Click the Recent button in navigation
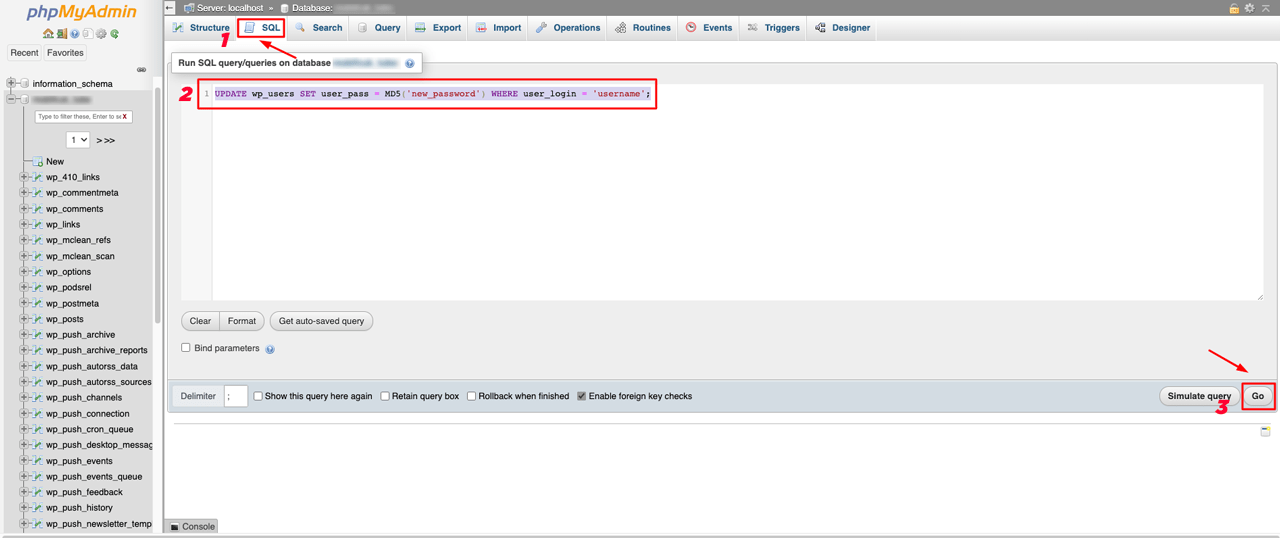Image resolution: width=1280 pixels, height=538 pixels. pyautogui.click(x=24, y=53)
